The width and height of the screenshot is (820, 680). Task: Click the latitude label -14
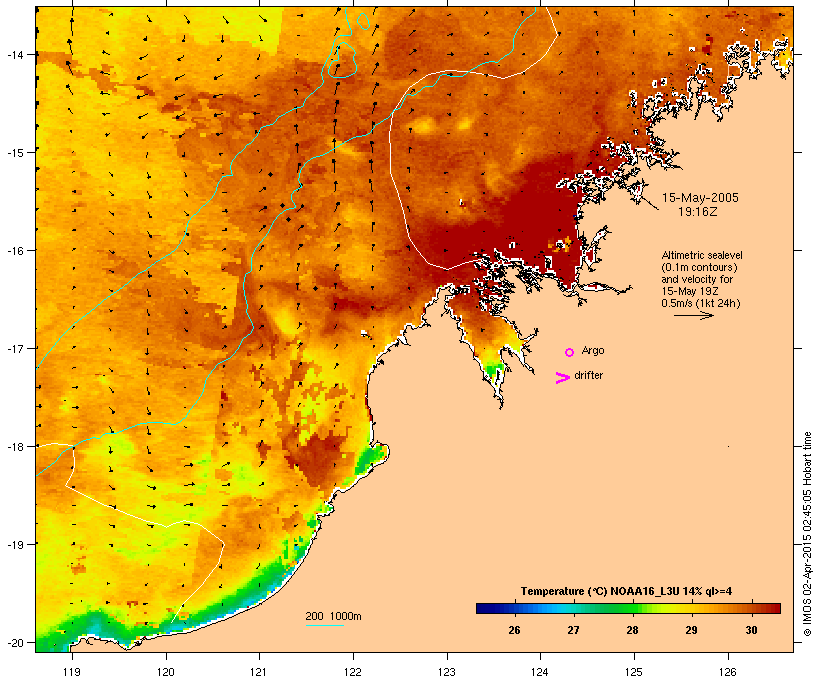15,54
